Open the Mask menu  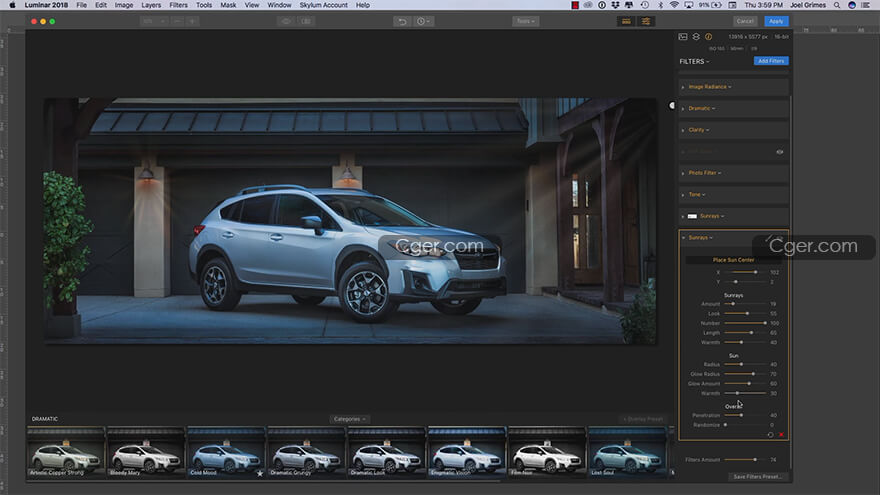coord(228,5)
